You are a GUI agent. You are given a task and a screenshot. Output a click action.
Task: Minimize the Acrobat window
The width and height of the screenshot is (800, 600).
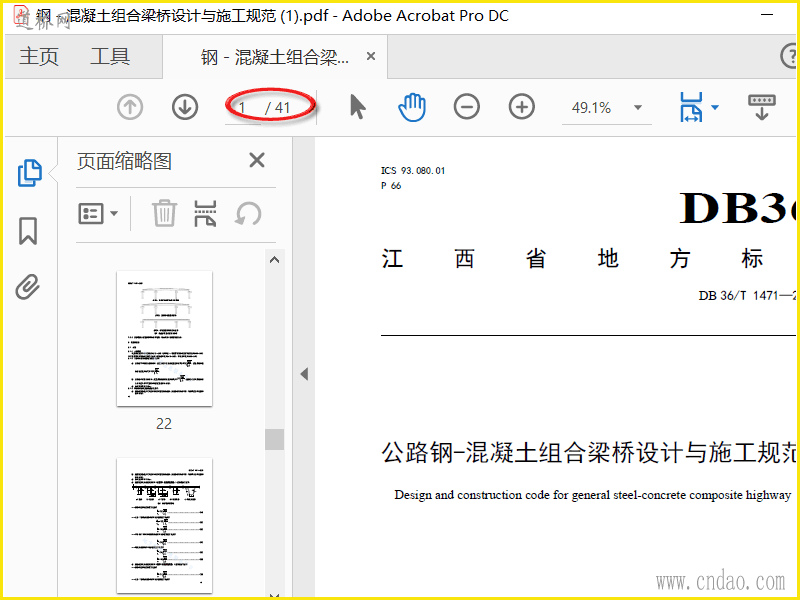coord(767,15)
